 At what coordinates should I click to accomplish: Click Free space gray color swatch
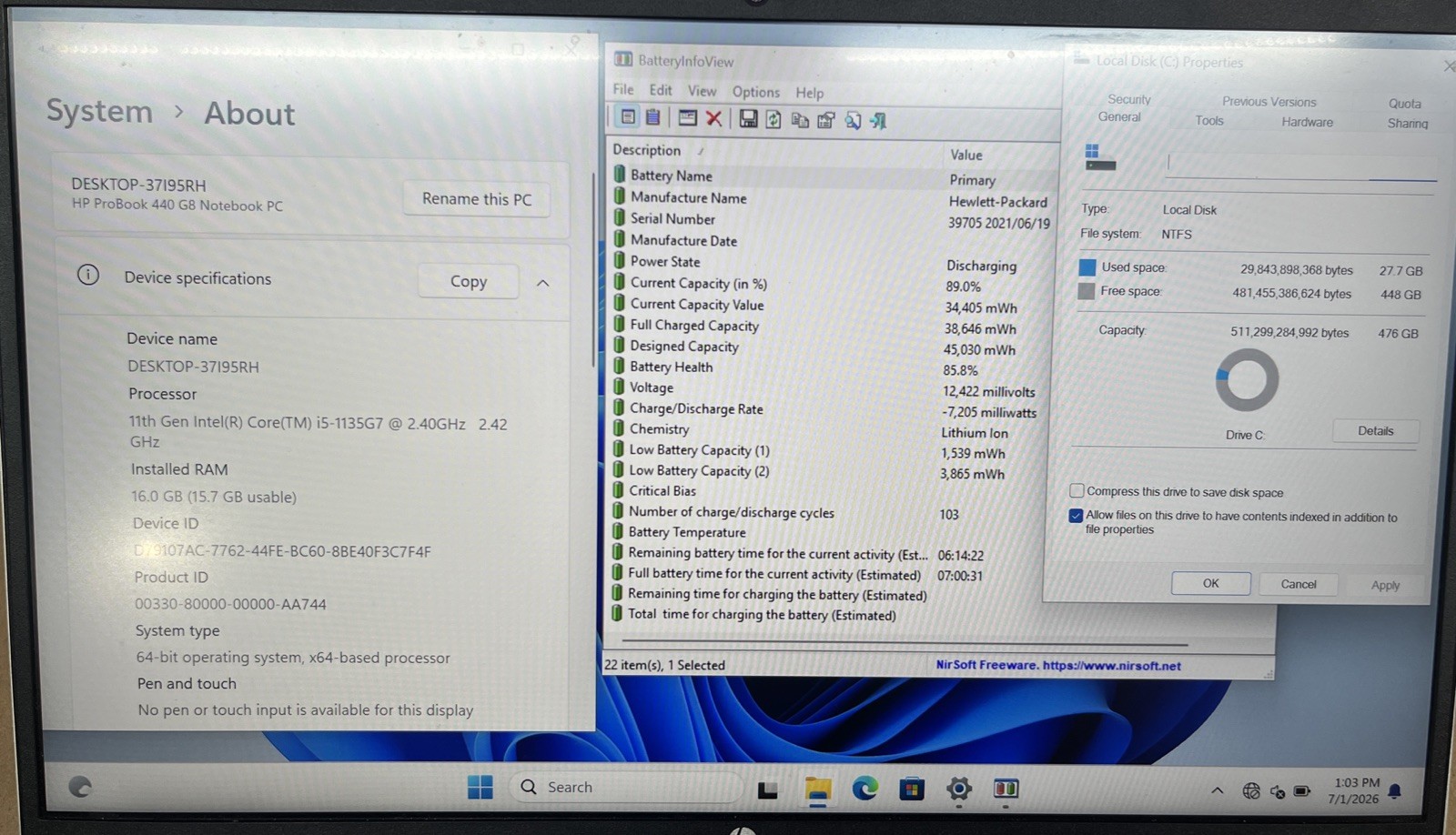tap(1086, 291)
